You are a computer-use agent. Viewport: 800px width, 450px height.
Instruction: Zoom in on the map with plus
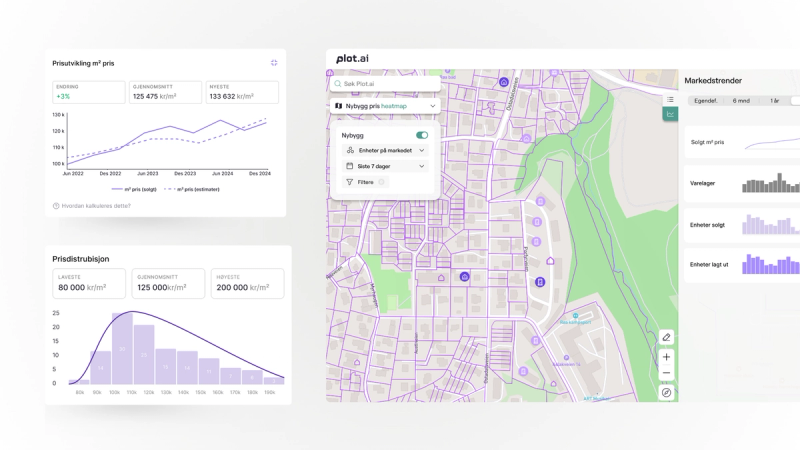[667, 357]
